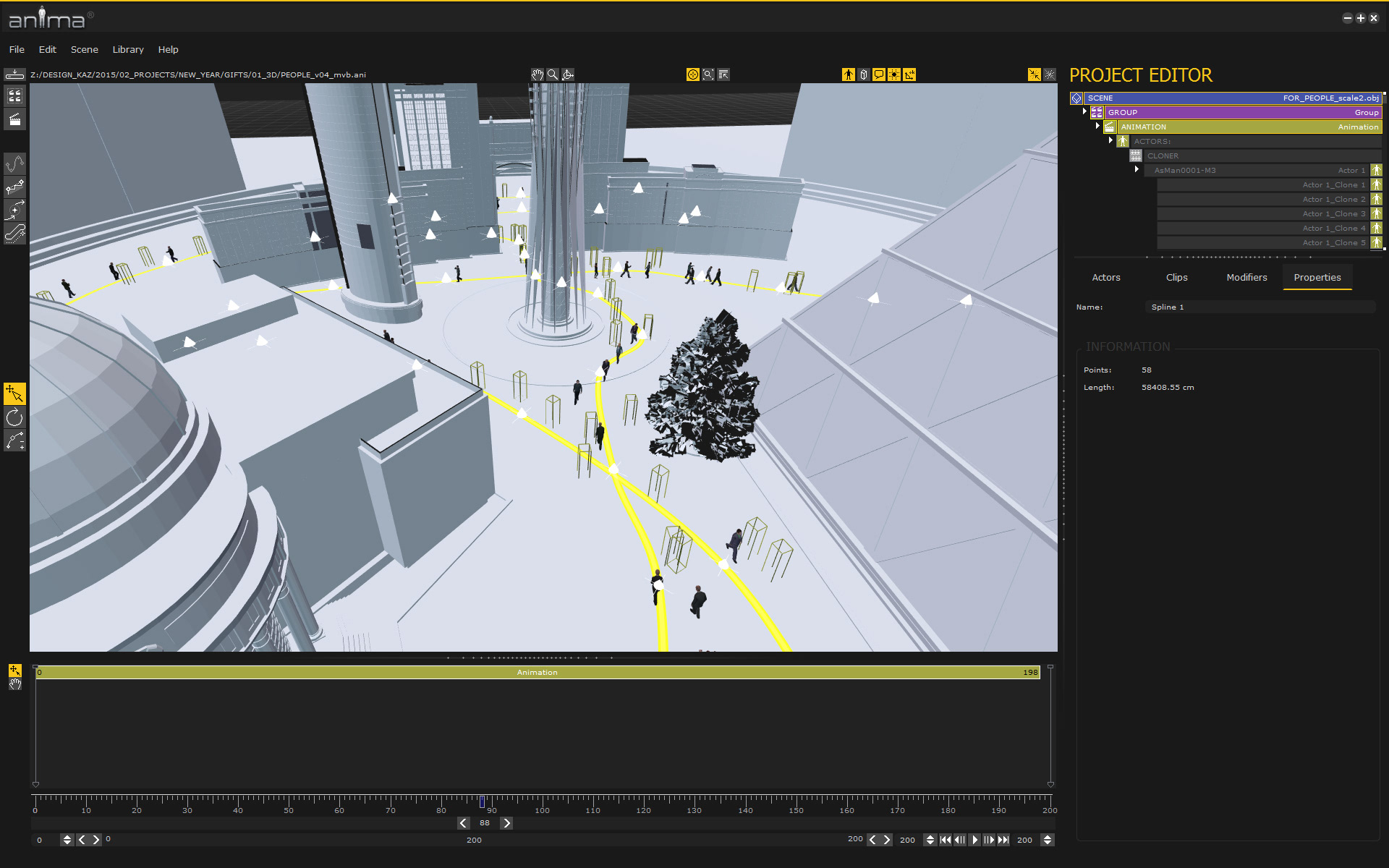Select the escalator tool icon
Viewport: 1389px width, 868px height.
point(14,233)
